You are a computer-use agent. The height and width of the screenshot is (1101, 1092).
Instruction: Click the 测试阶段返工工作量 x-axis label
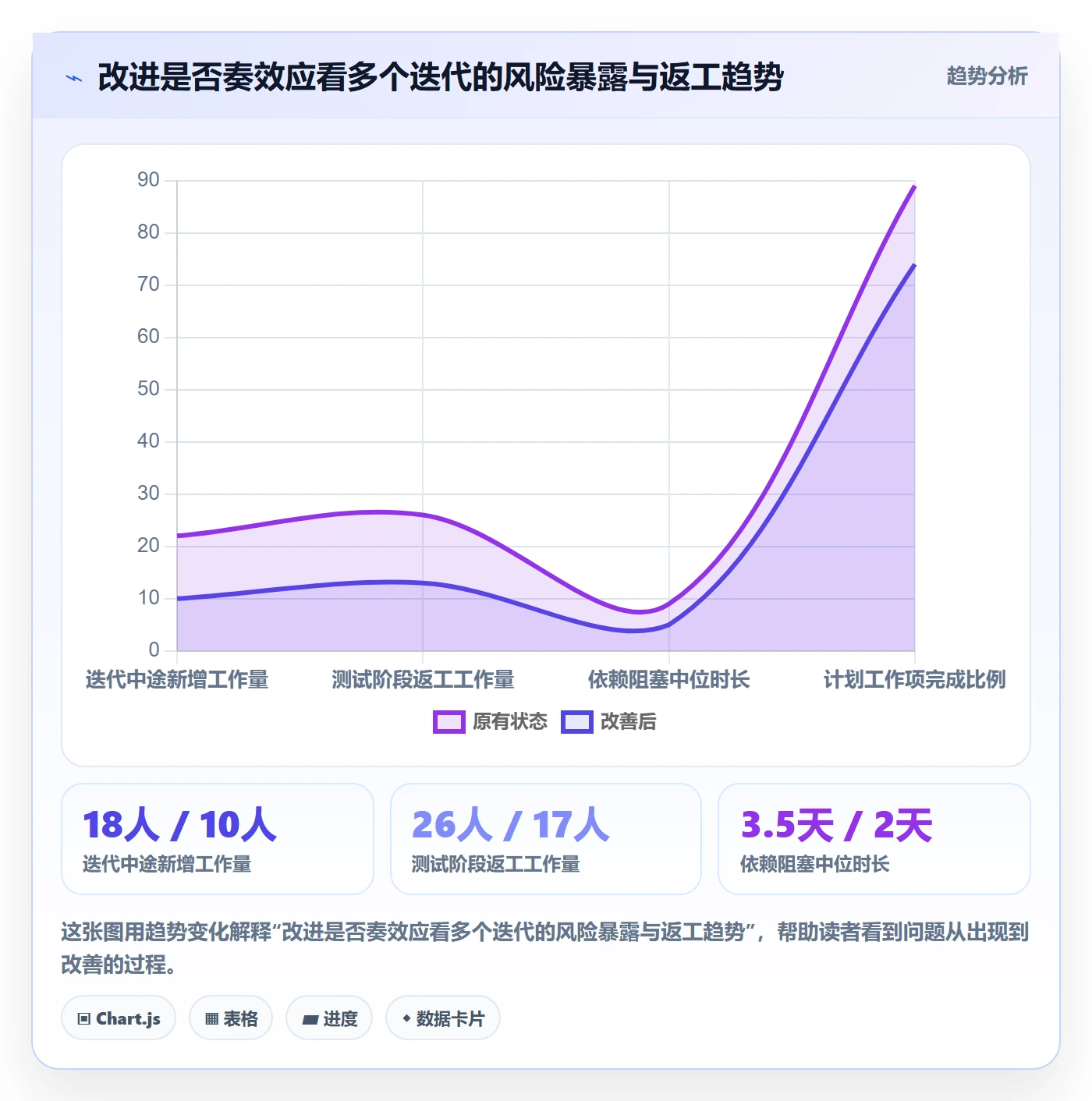pos(423,680)
